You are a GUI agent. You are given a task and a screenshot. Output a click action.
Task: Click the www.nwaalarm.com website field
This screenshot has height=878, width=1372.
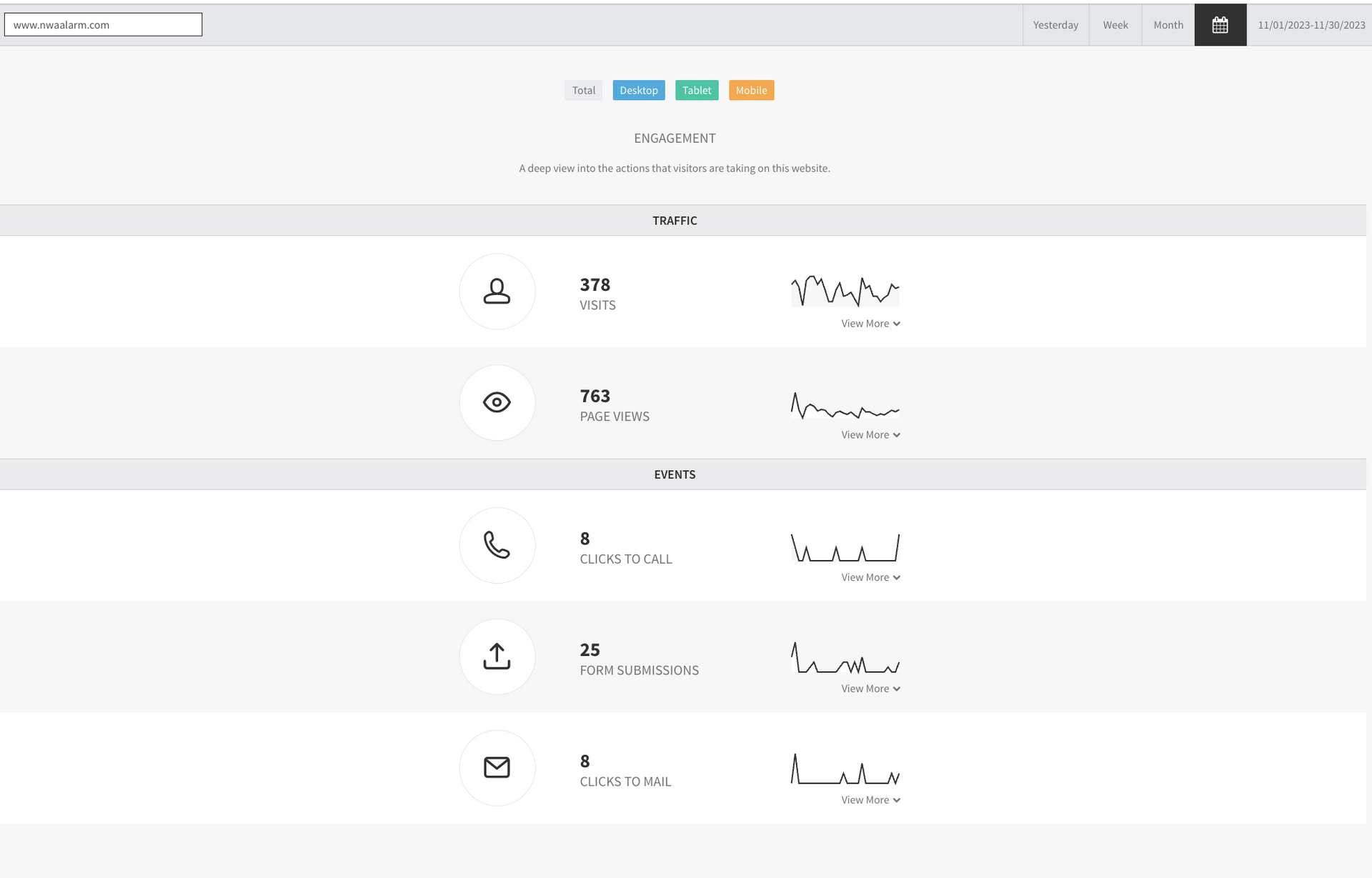click(103, 24)
